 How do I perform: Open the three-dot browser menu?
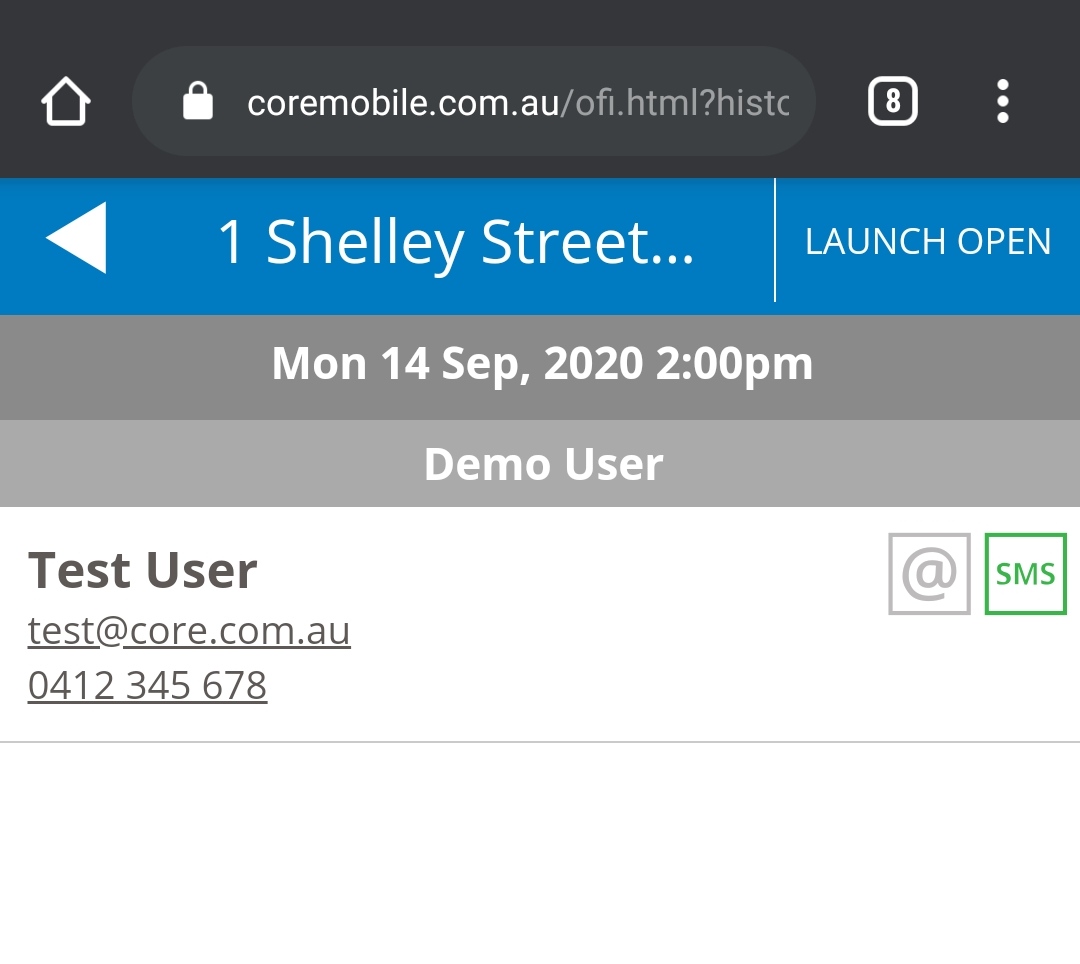(x=1003, y=102)
